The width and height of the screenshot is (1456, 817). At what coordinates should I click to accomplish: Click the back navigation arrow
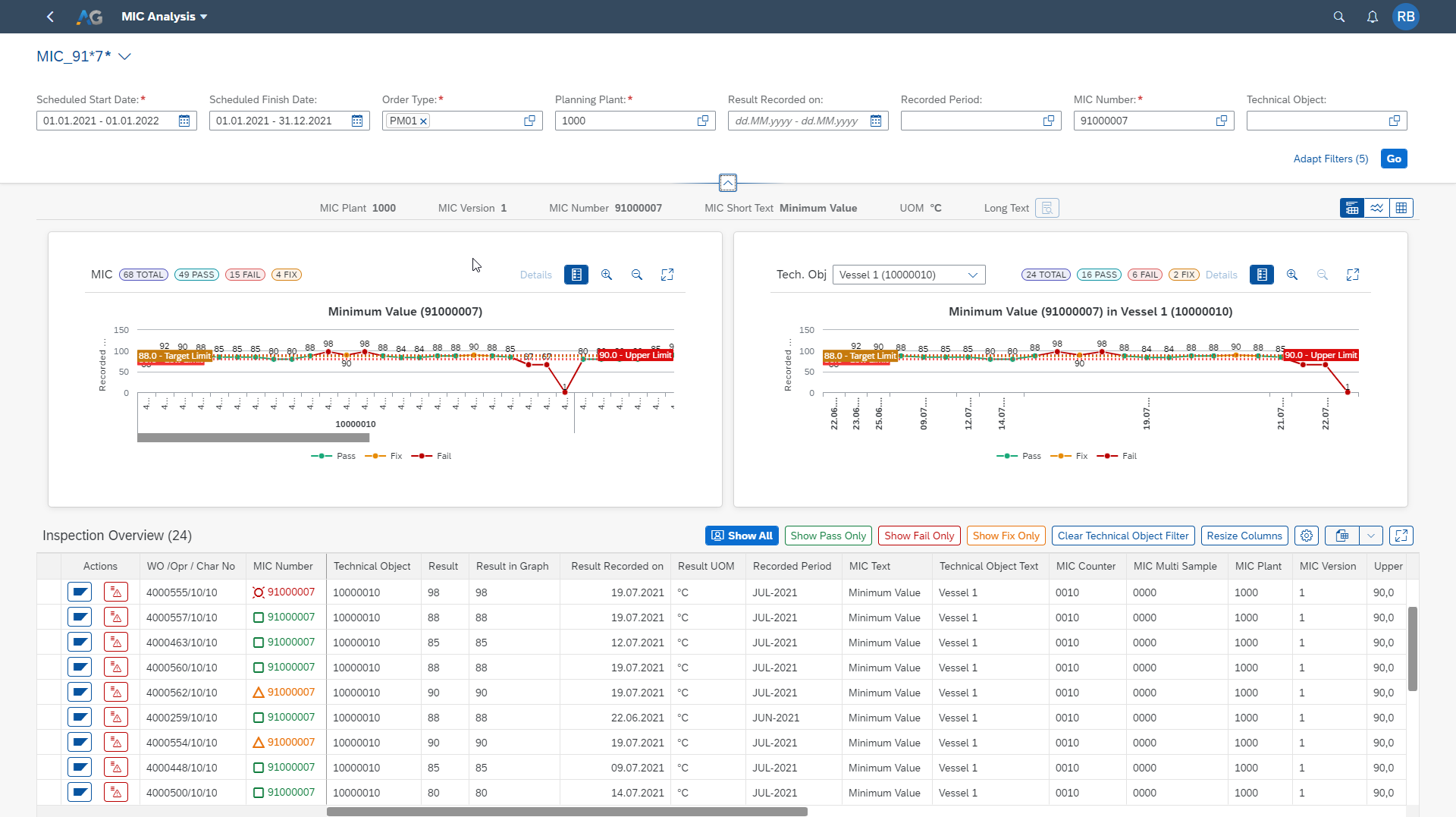click(50, 17)
